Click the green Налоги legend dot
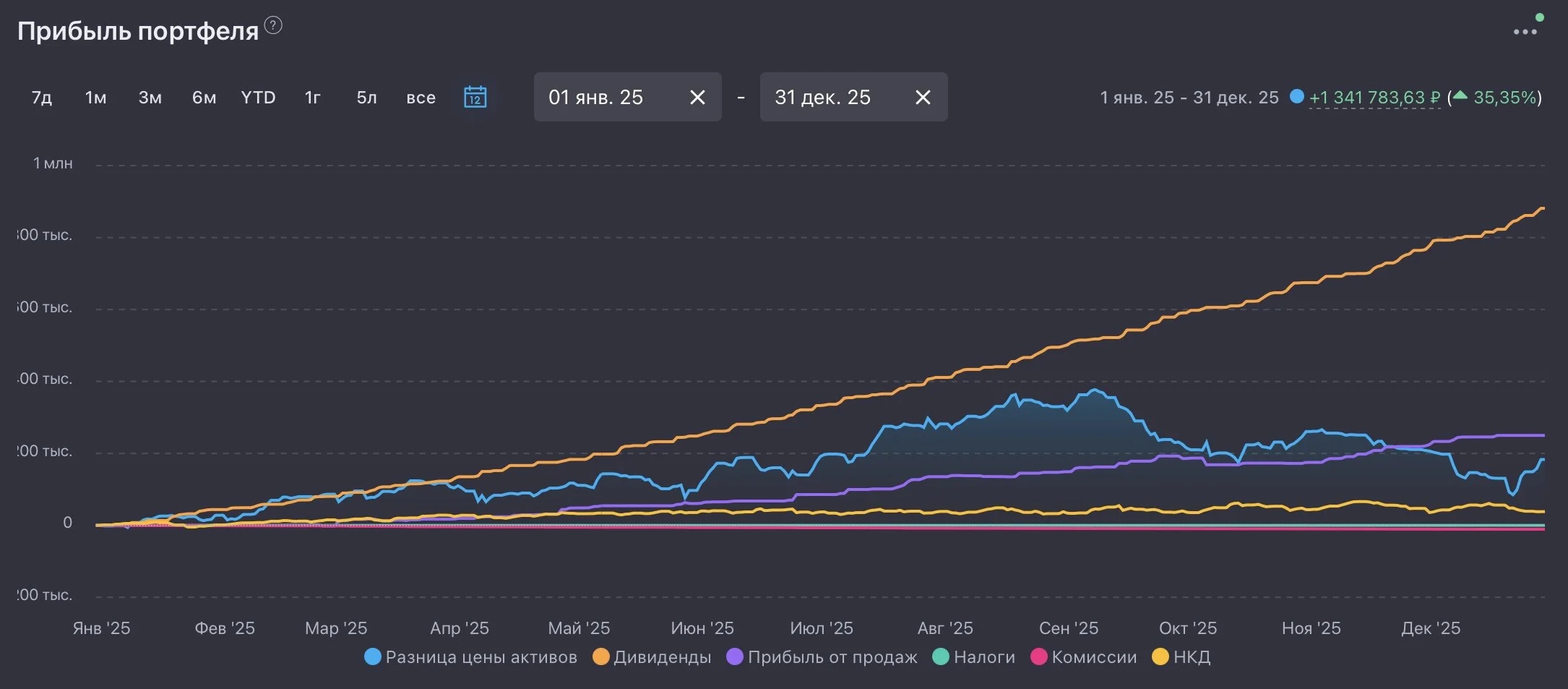The image size is (1568, 689). click(x=940, y=657)
